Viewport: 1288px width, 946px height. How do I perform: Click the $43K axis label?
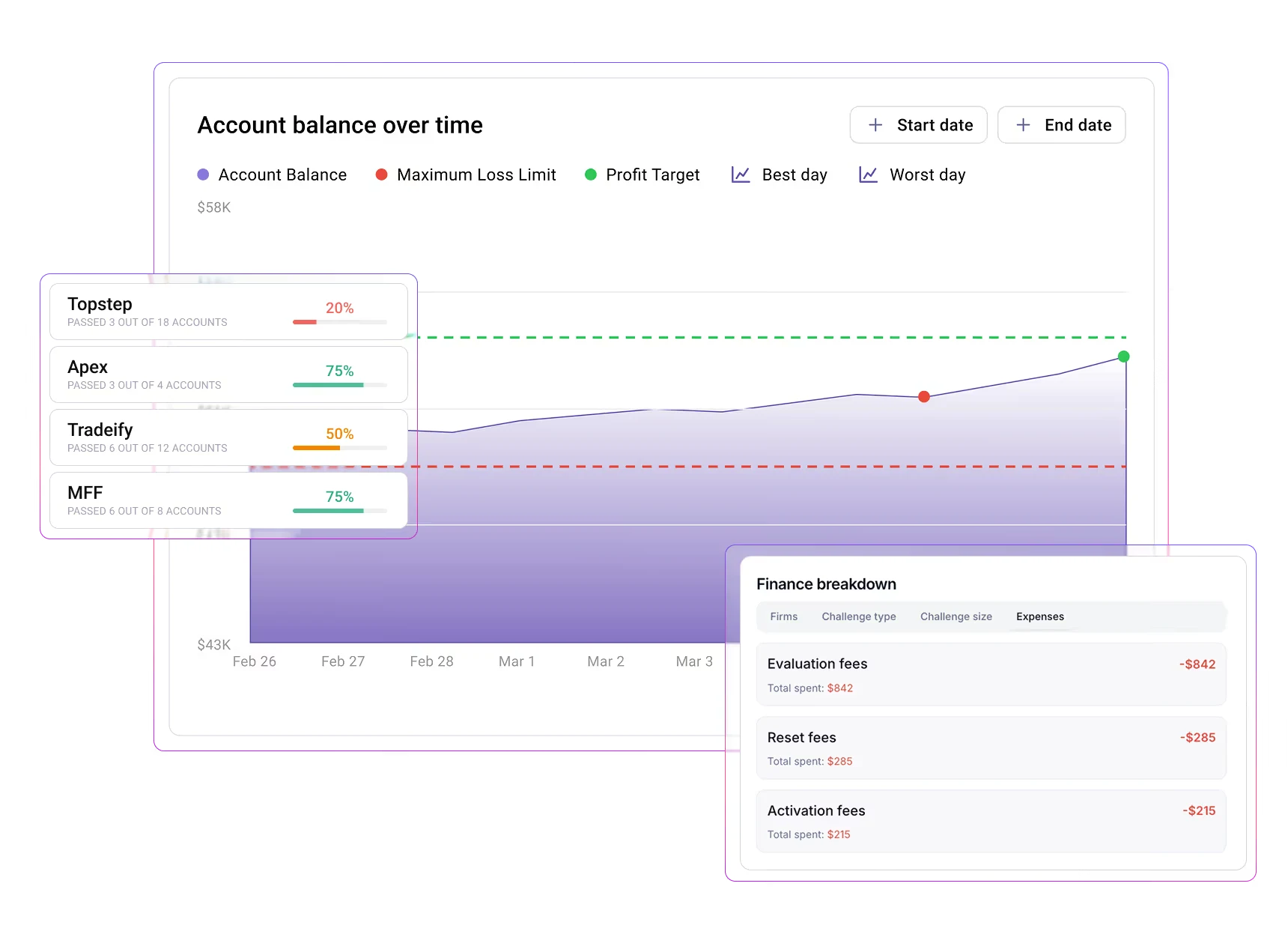(214, 645)
